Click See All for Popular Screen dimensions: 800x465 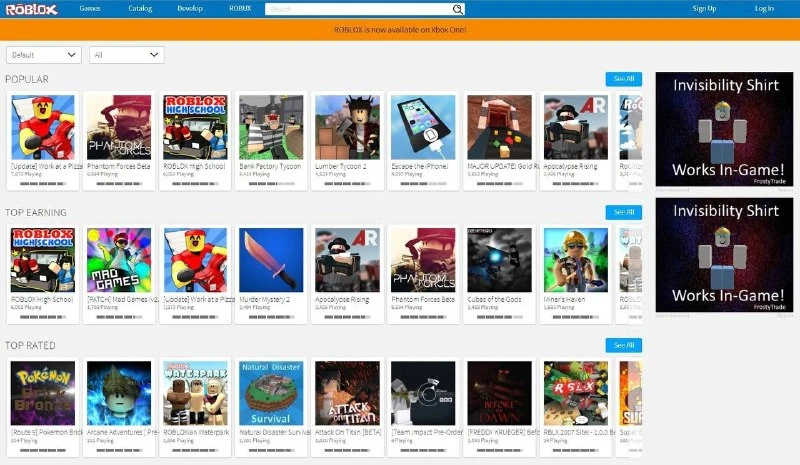(x=623, y=79)
